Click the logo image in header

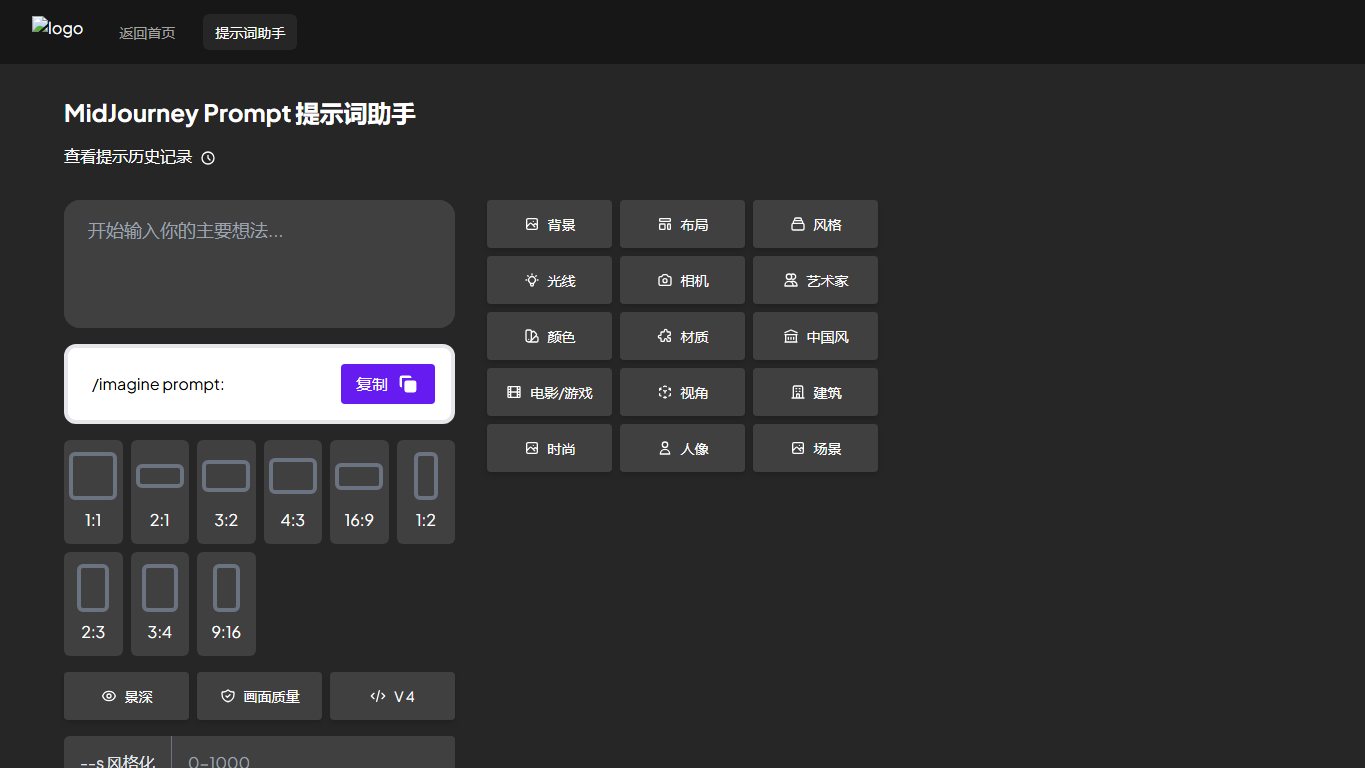tap(57, 28)
